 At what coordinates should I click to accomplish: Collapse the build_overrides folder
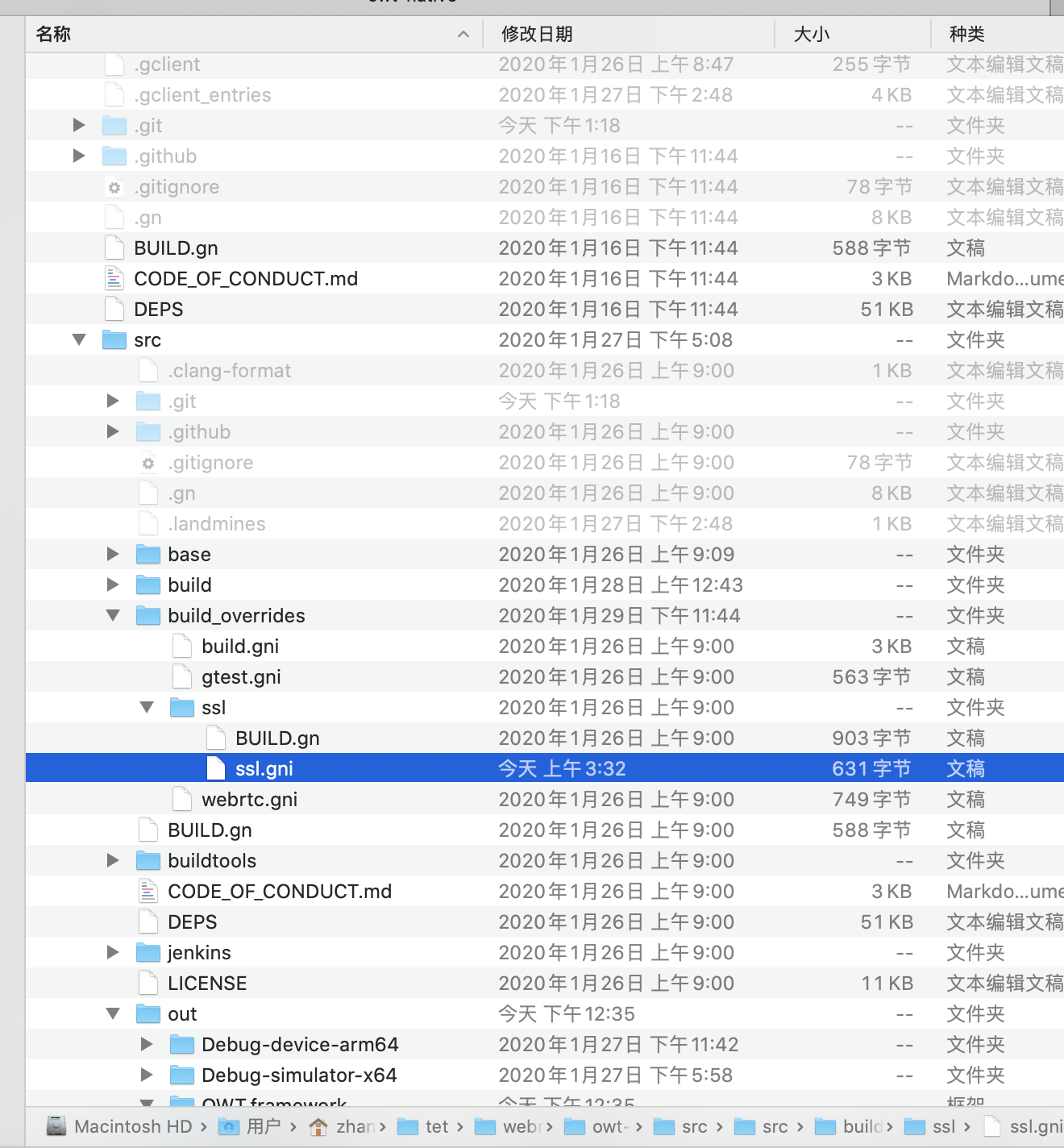pyautogui.click(x=113, y=616)
